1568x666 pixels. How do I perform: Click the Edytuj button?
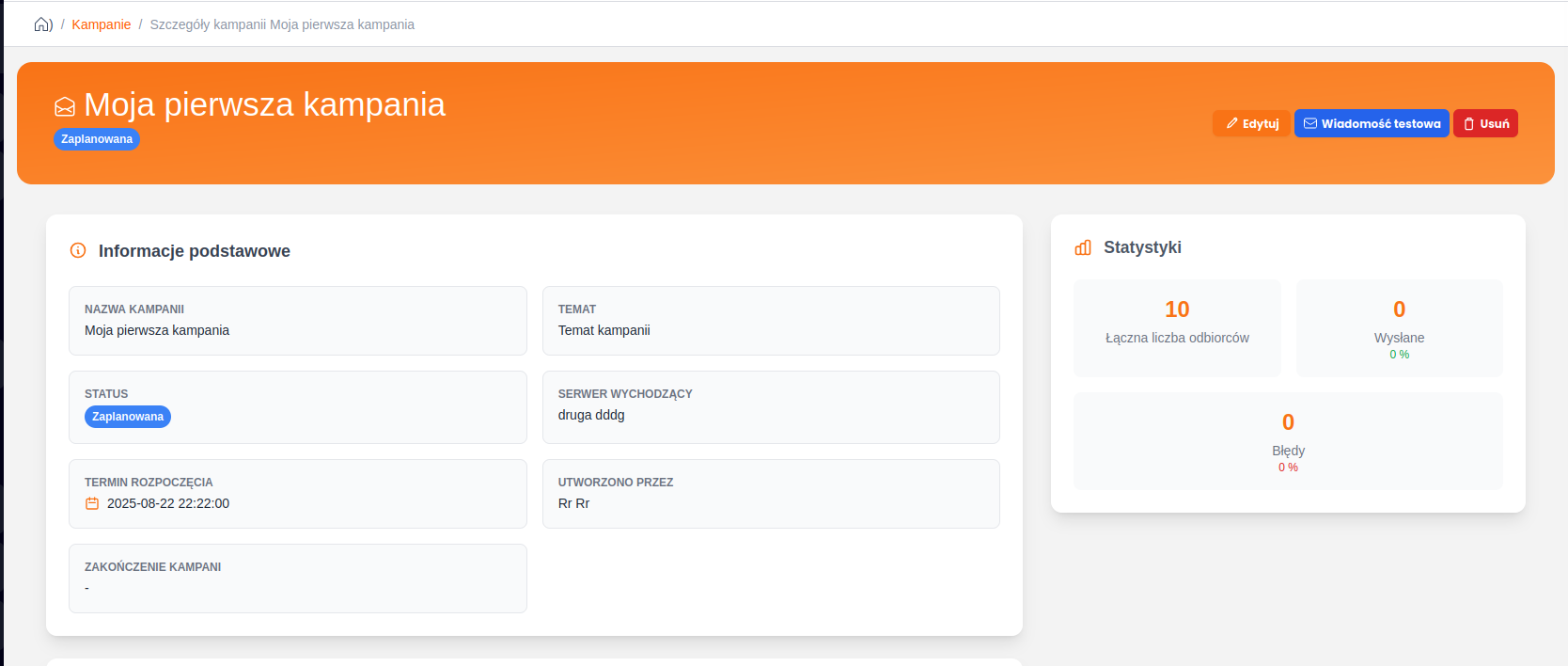pyautogui.click(x=1251, y=123)
